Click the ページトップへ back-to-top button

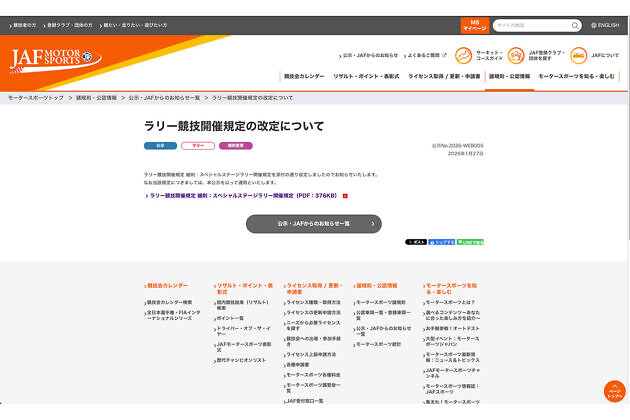614,389
